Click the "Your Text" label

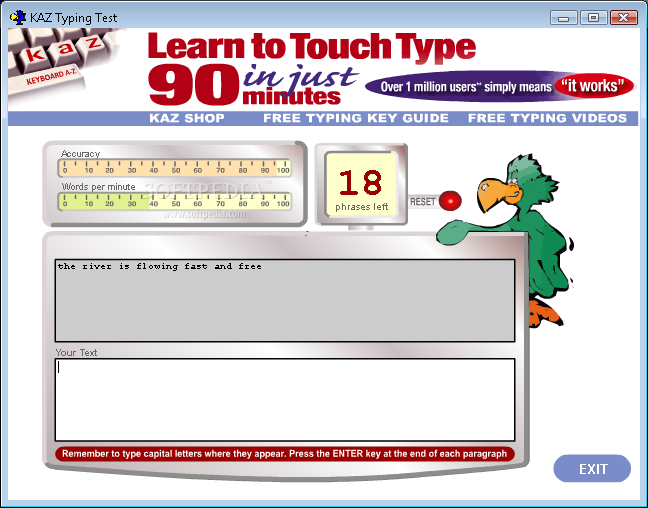[x=76, y=353]
